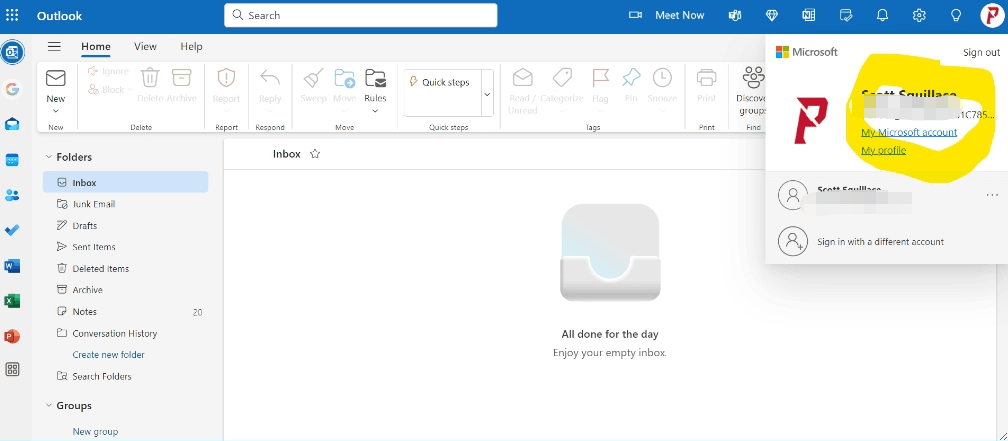Open the settings gear
1008x441 pixels.
click(x=919, y=15)
